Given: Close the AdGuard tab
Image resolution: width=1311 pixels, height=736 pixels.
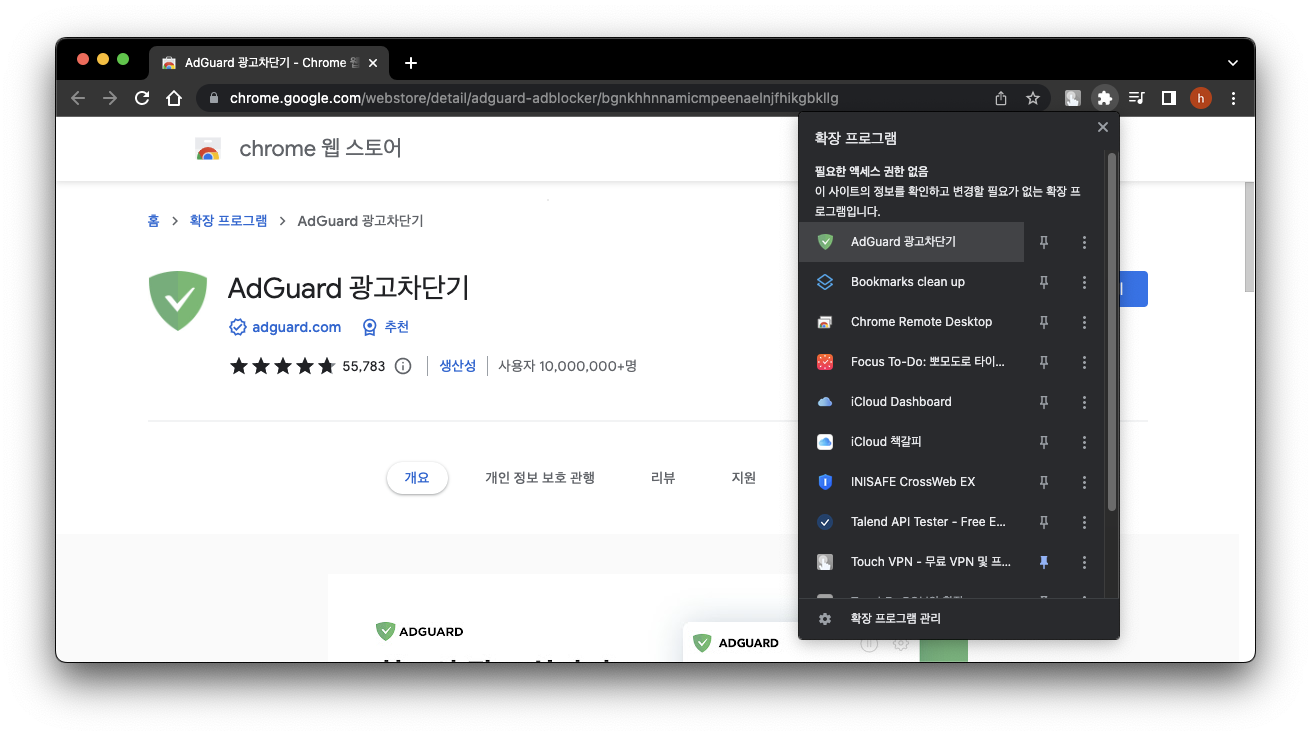Looking at the screenshot, I should [374, 63].
